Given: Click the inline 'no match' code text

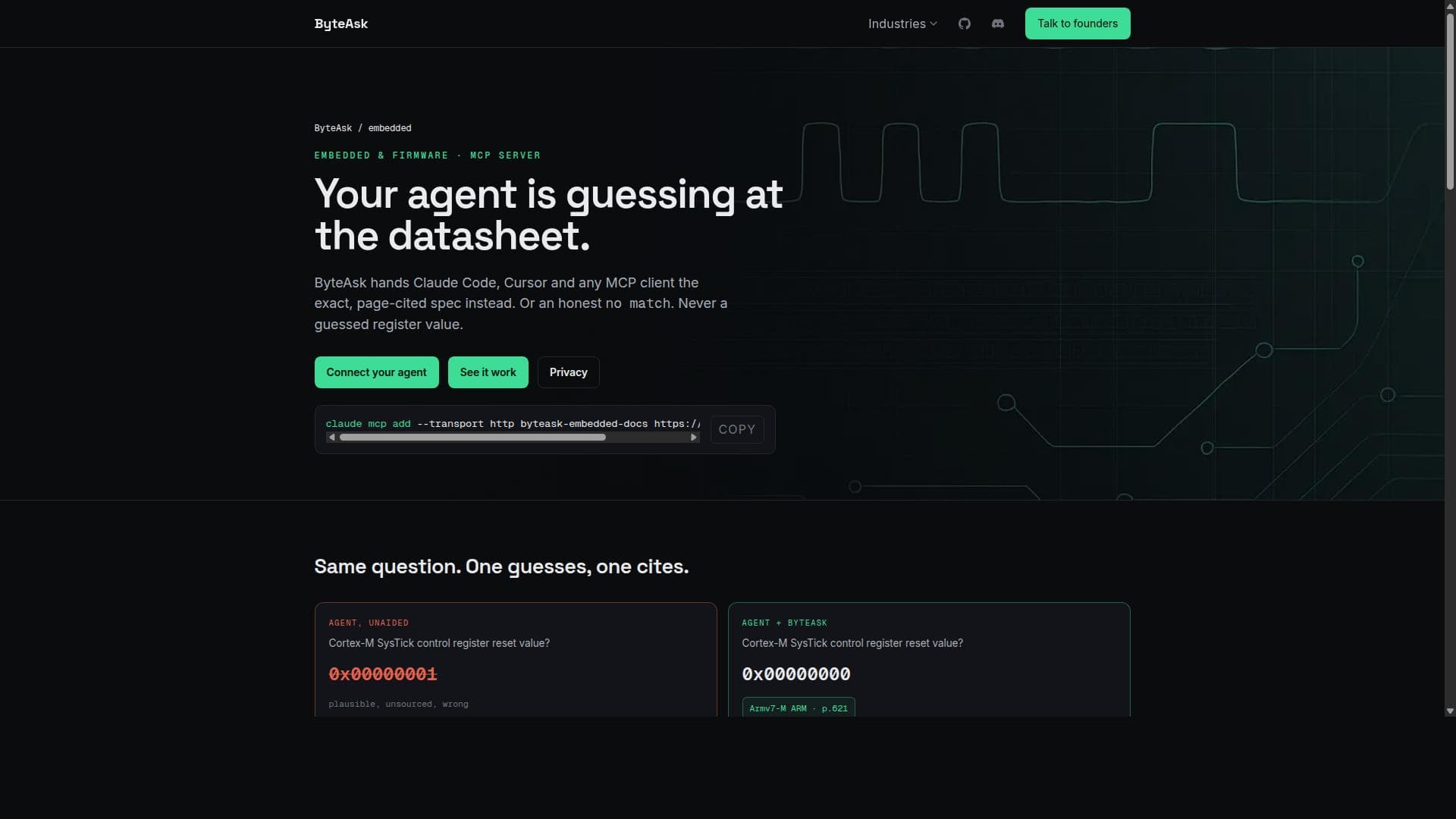Looking at the screenshot, I should pos(639,303).
